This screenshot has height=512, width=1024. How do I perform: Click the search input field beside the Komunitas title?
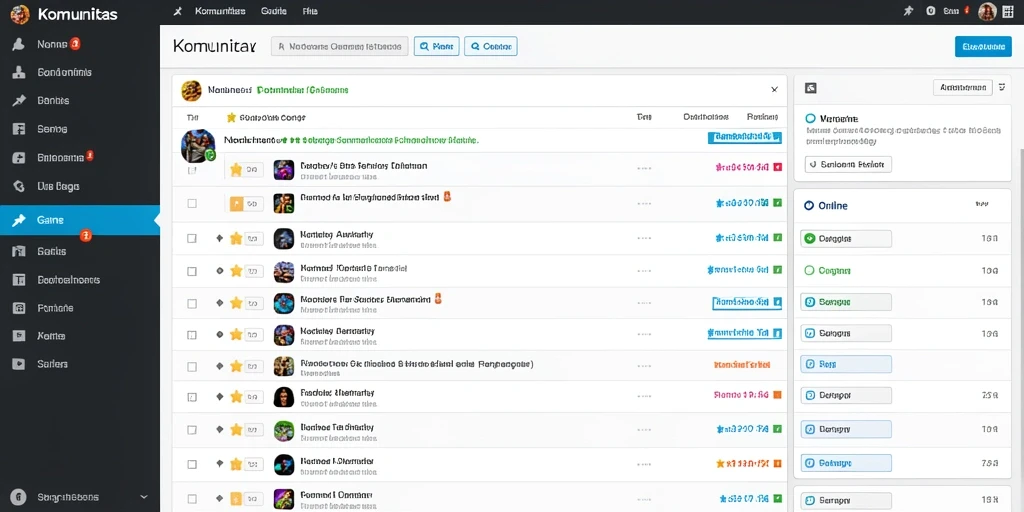(340, 46)
